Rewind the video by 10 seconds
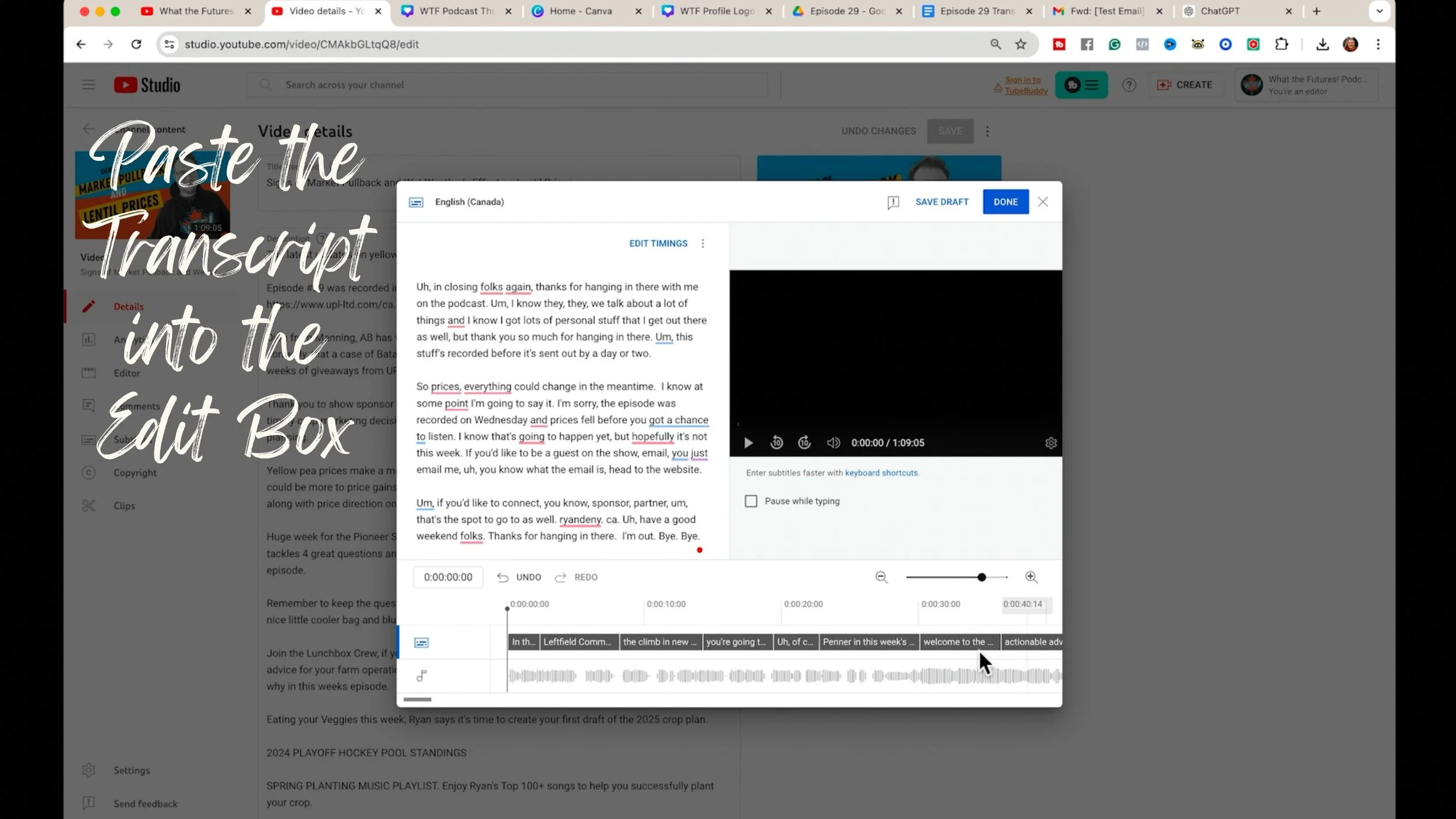 (776, 443)
